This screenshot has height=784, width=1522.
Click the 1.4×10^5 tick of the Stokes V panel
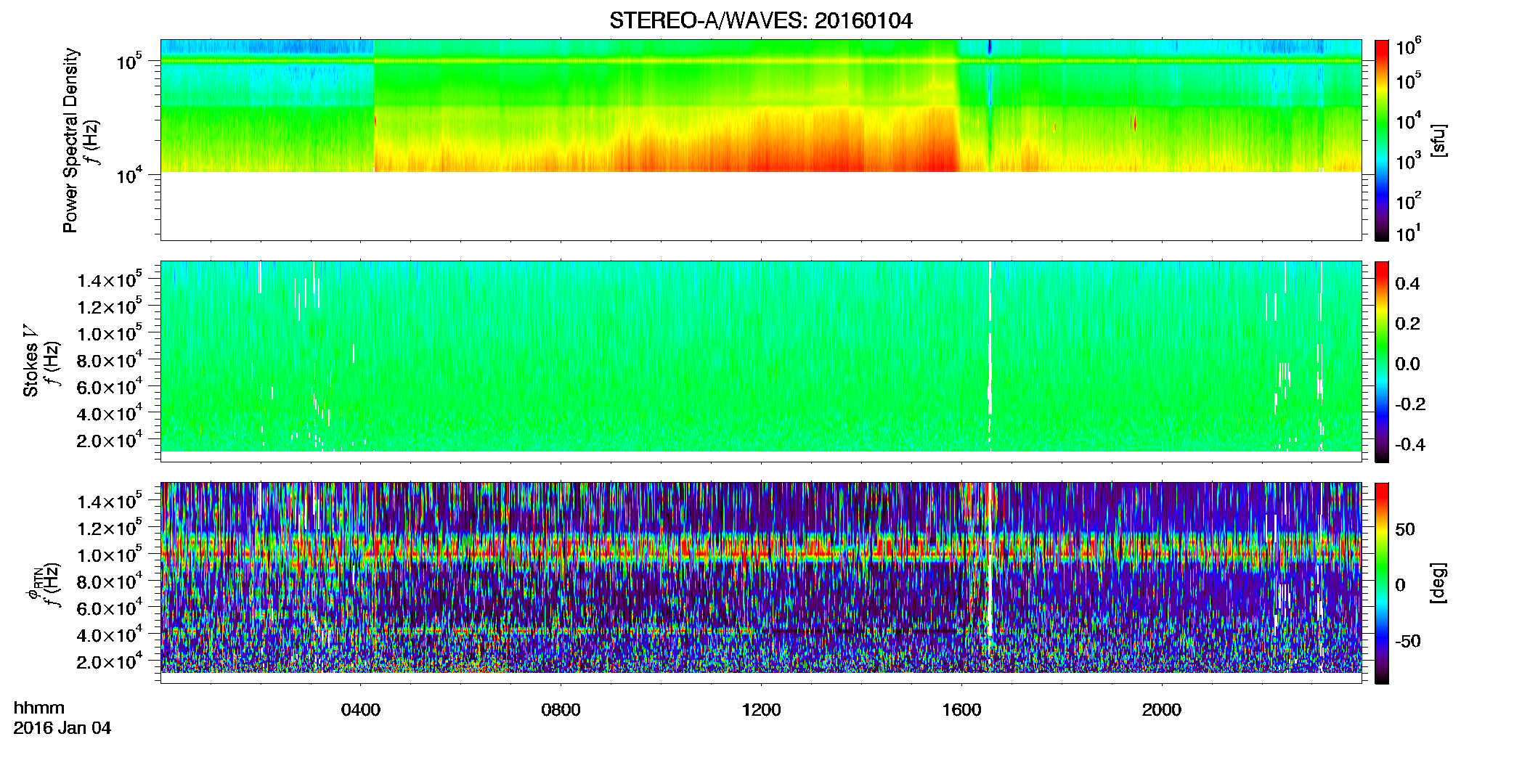tap(110, 279)
